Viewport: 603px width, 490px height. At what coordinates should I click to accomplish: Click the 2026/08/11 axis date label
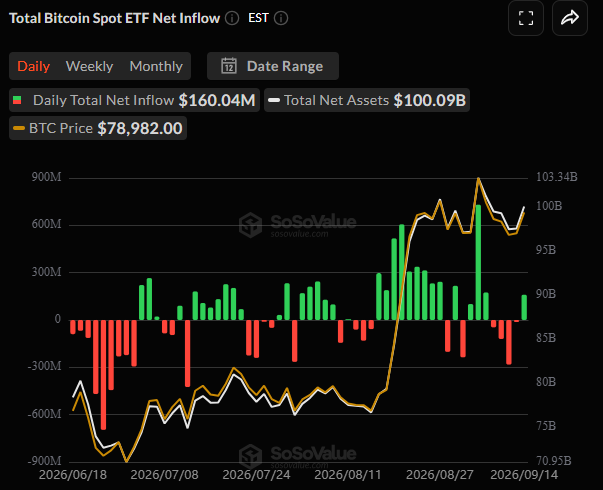(348, 475)
